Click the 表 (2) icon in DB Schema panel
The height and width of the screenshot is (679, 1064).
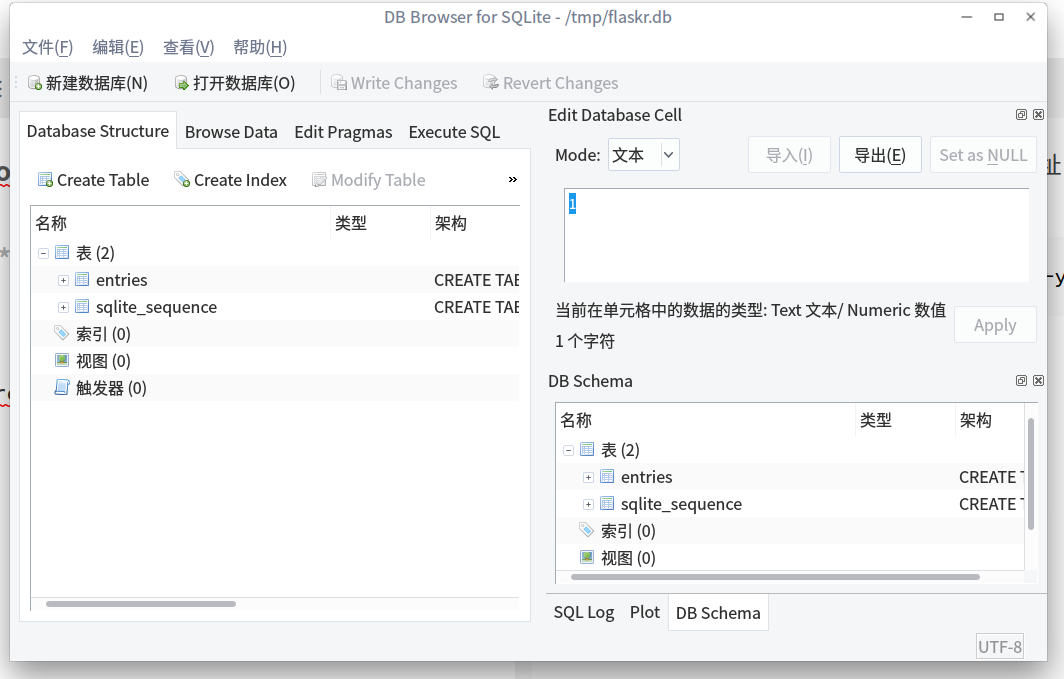587,449
